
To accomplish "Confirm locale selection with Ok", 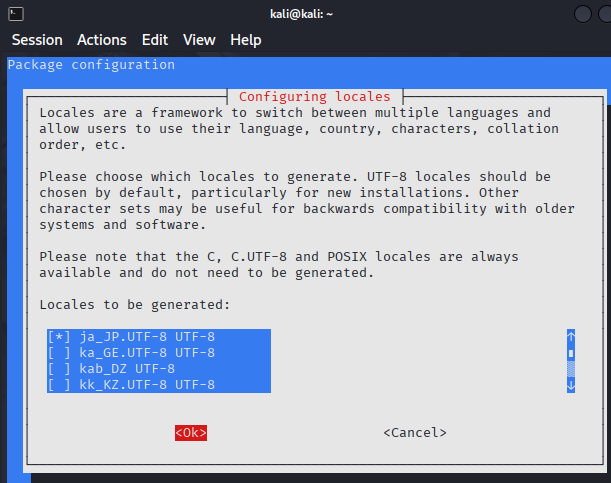I will pos(190,433).
